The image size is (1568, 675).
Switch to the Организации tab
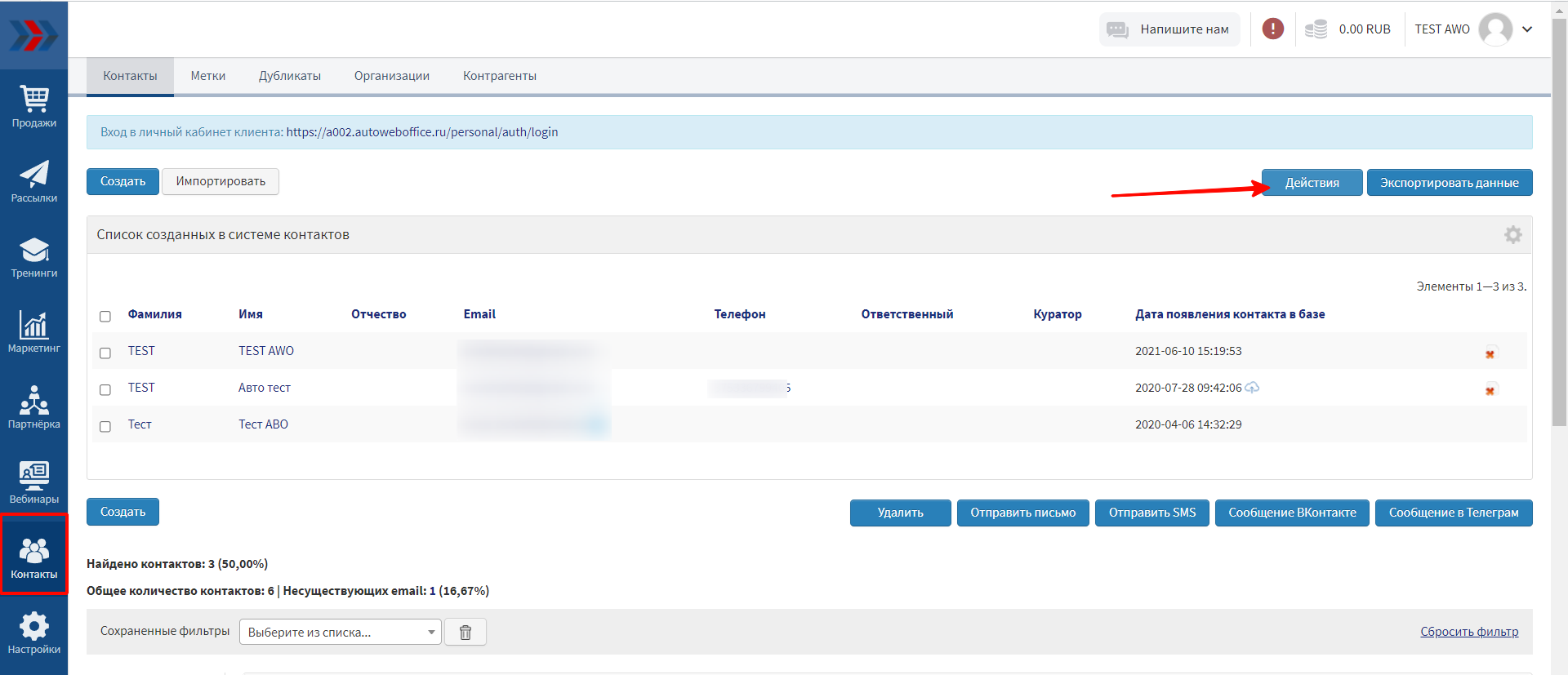(391, 76)
